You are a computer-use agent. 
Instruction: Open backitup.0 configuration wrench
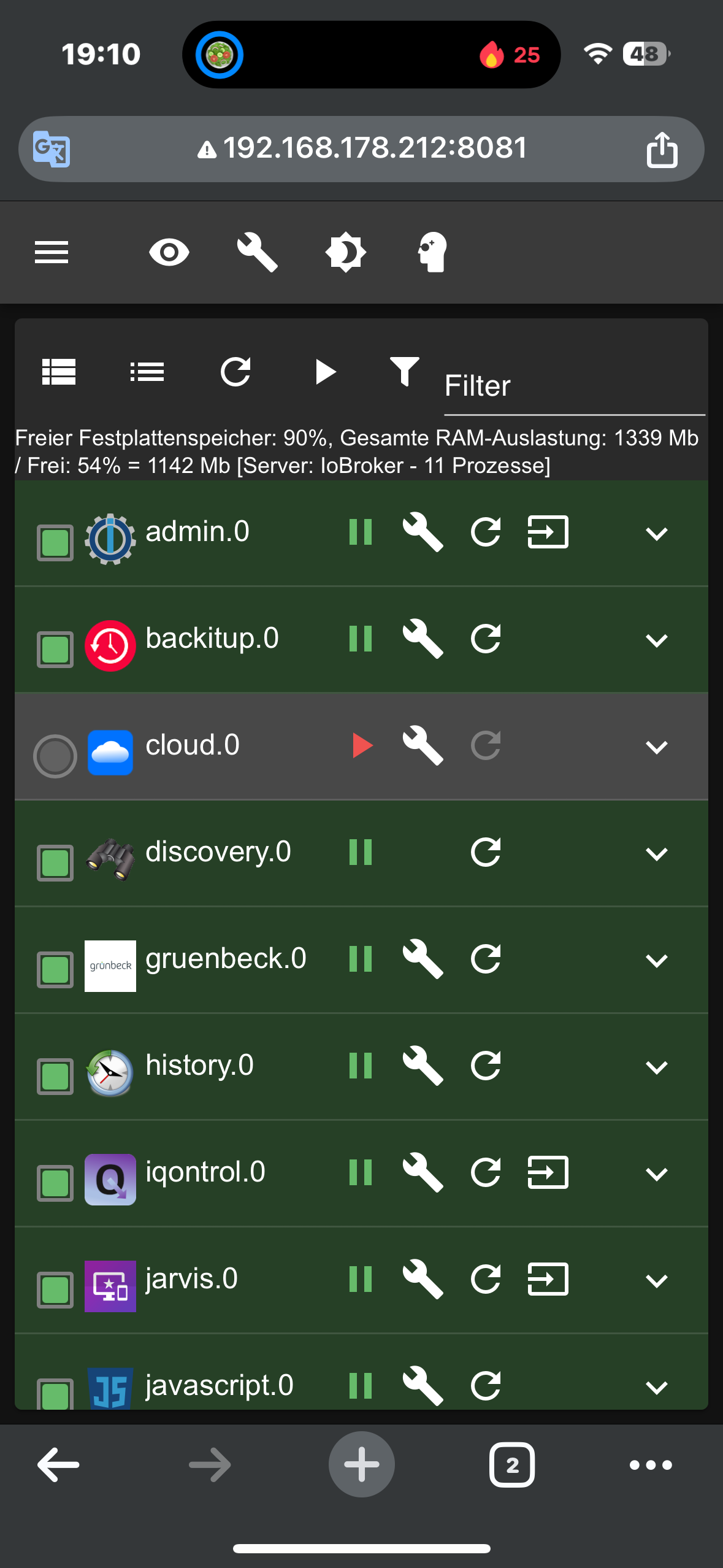click(423, 639)
